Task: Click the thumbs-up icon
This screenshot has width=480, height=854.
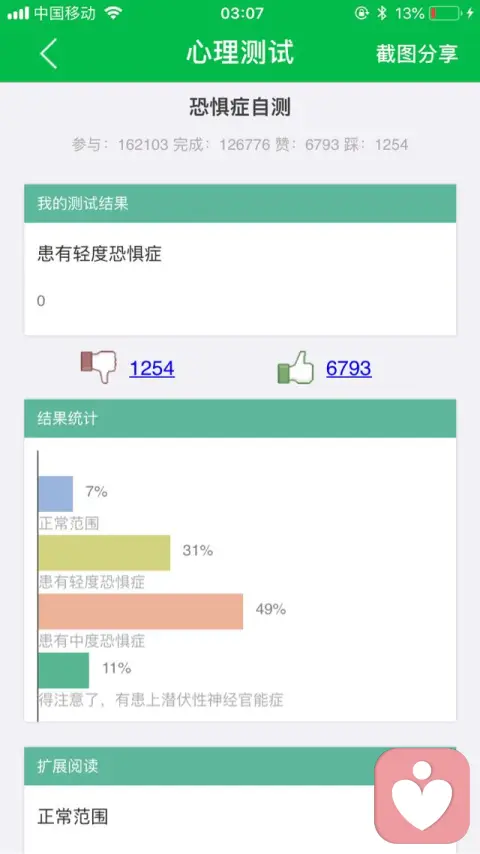Action: click(x=296, y=368)
